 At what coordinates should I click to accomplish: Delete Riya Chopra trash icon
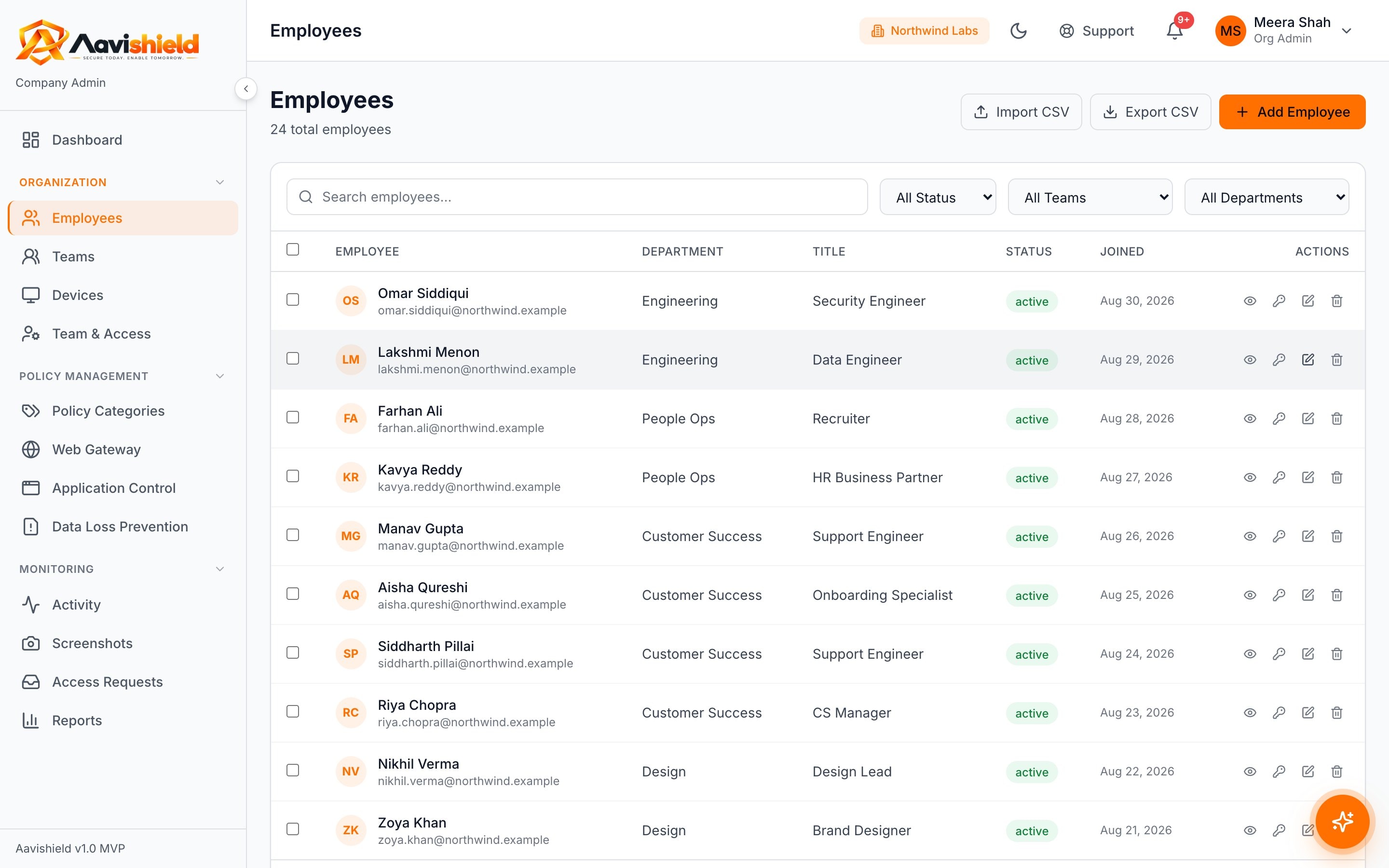[x=1337, y=713]
